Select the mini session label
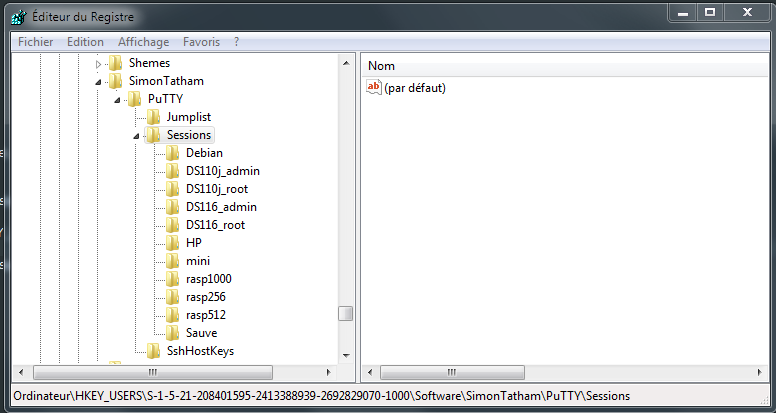The width and height of the screenshot is (776, 413). pos(198,261)
